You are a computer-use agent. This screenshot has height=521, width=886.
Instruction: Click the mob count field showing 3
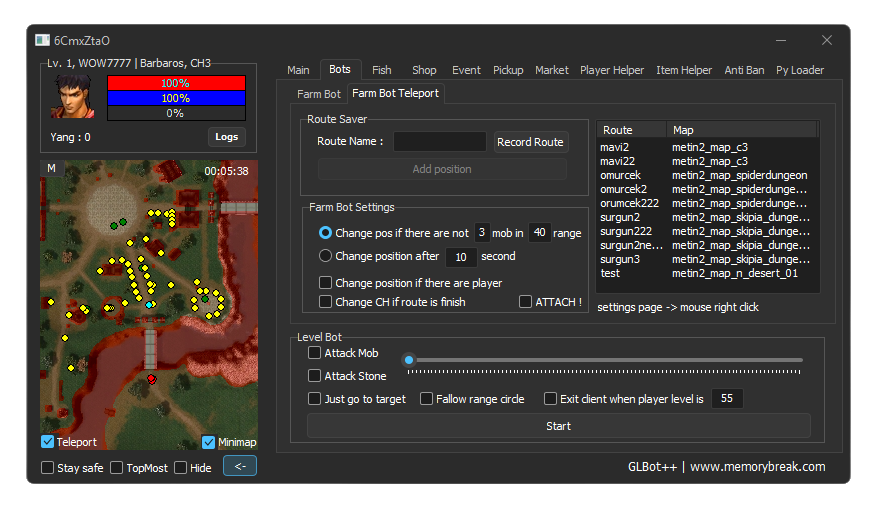[482, 232]
